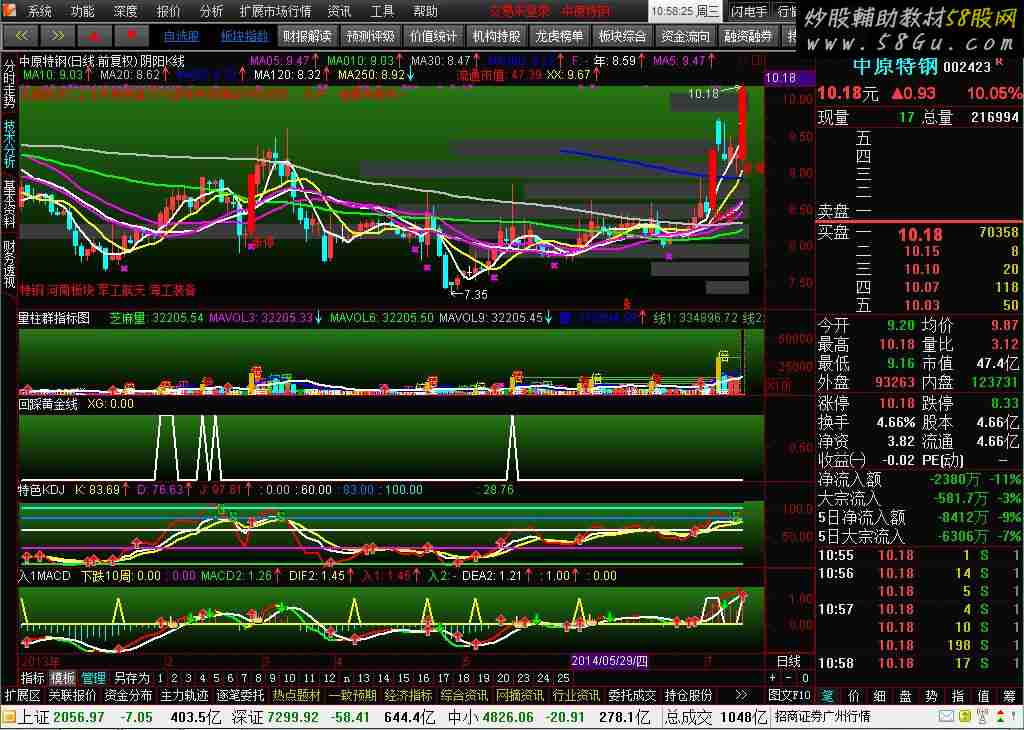This screenshot has height=730, width=1024.
Task: Switch to the 筹 tab in quote panel
Action: [1010, 695]
